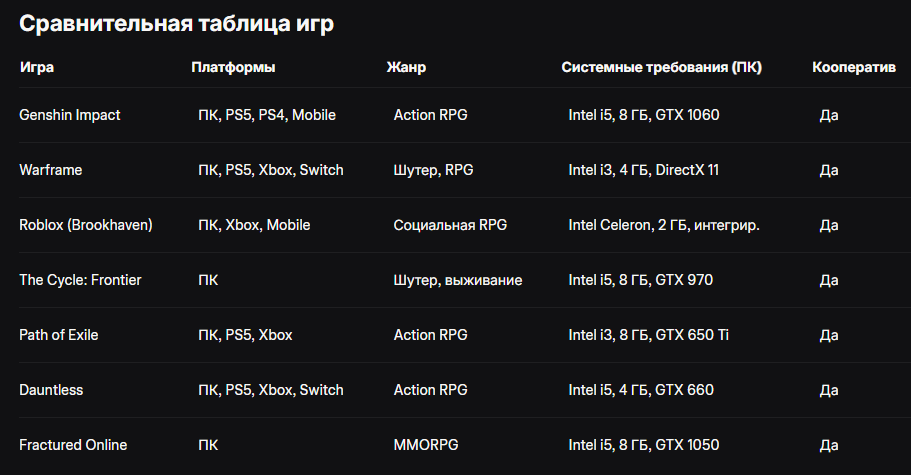The height and width of the screenshot is (475, 911).
Task: Select 'Intel i5, 8 ГБ, GTX 970' requirements
Action: (640, 280)
